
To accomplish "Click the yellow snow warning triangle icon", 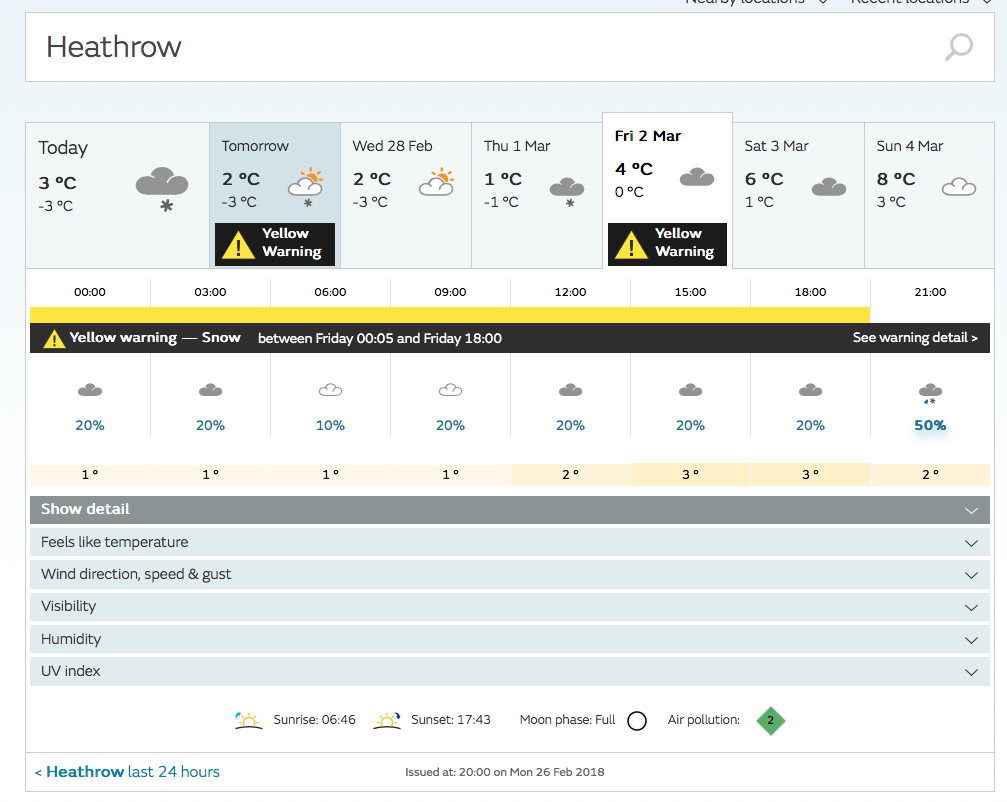I will 54,339.
